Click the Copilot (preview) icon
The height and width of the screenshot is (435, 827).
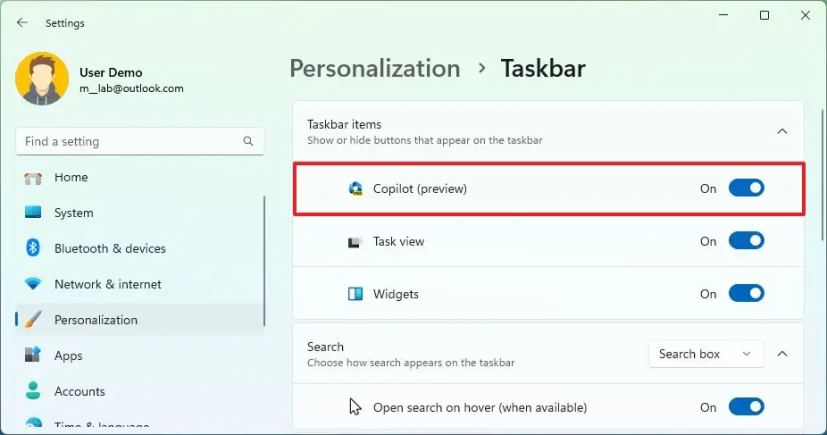coord(355,189)
